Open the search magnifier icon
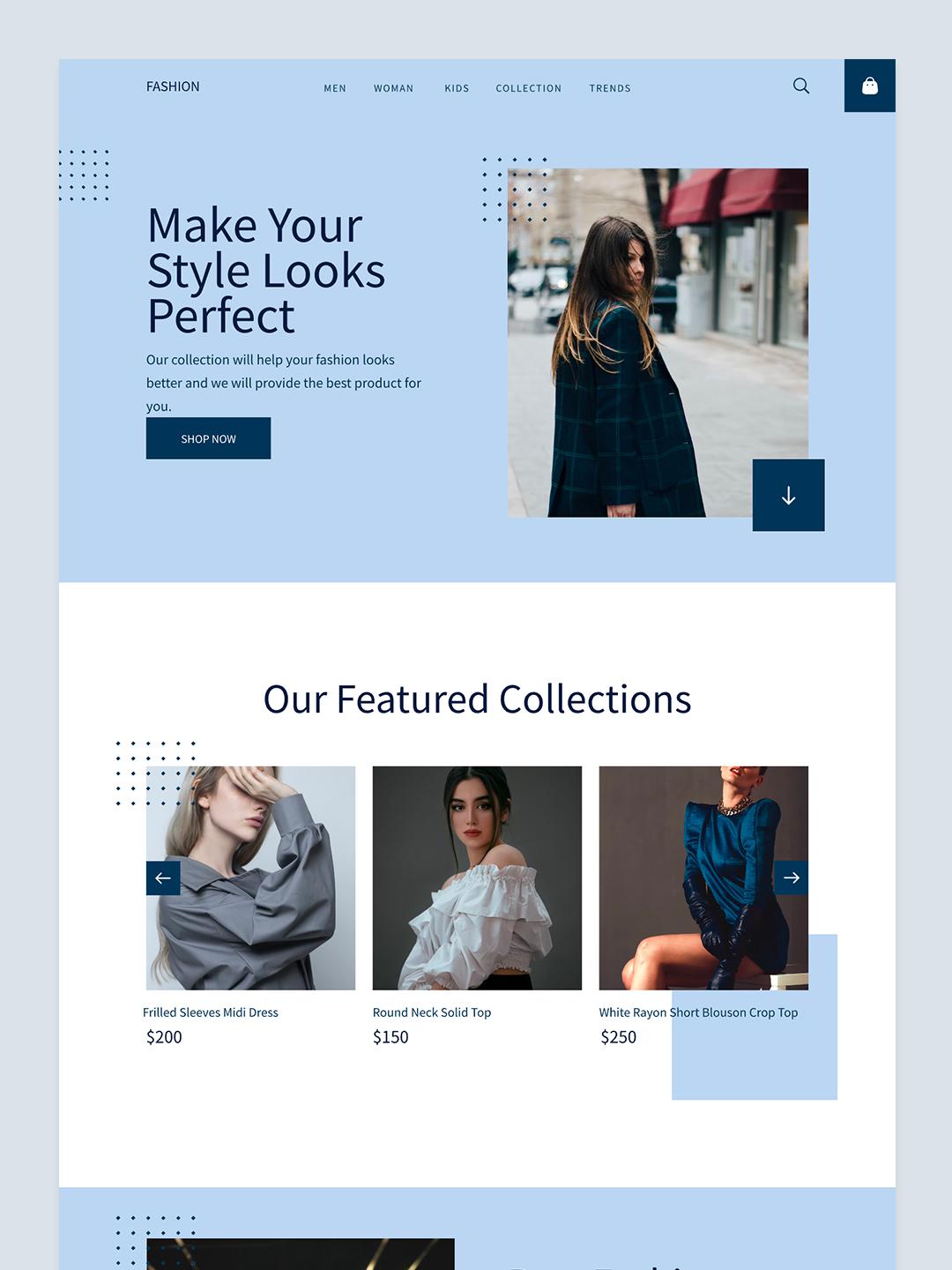 [x=801, y=86]
